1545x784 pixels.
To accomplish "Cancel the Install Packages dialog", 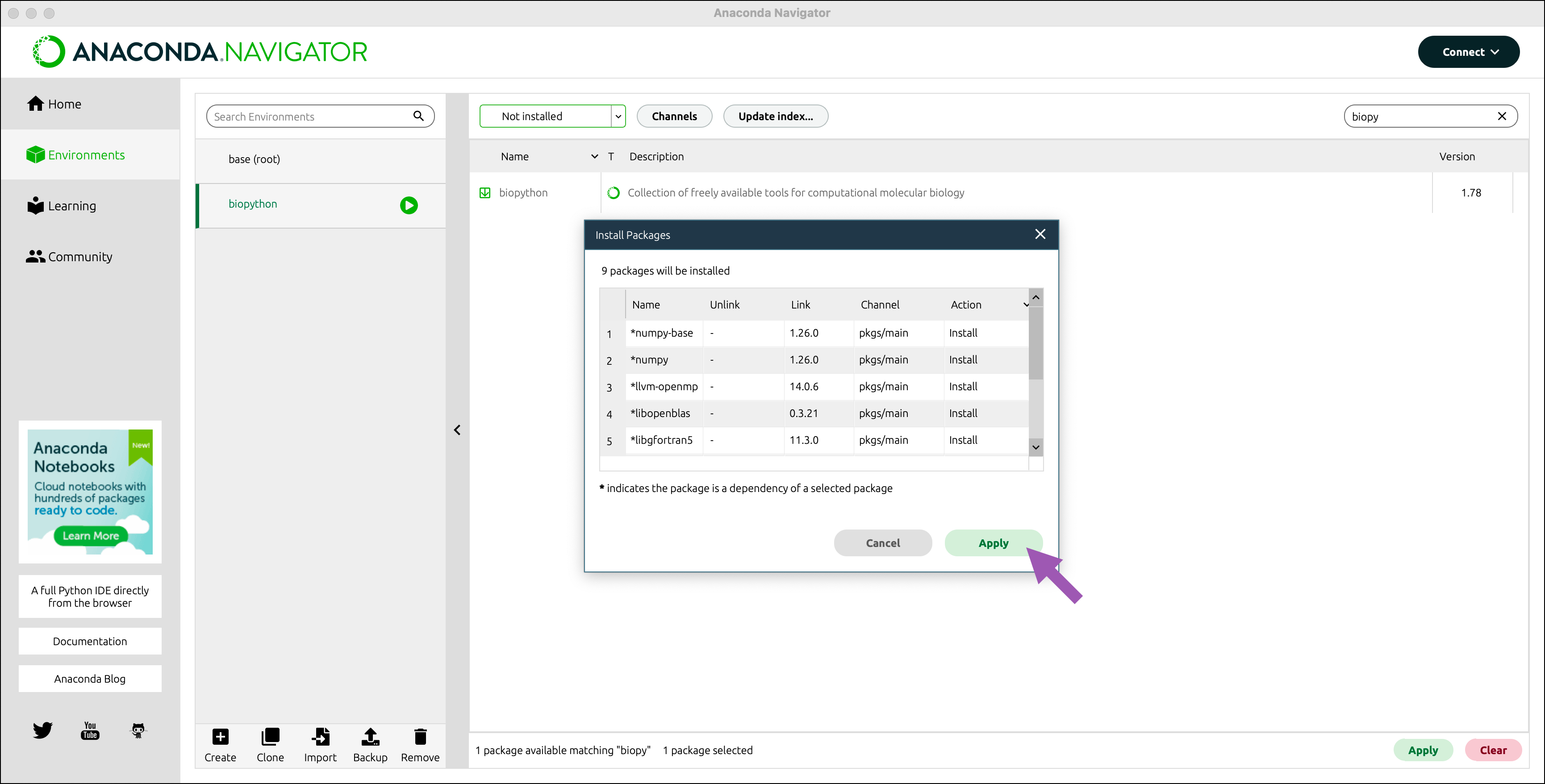I will (882, 543).
